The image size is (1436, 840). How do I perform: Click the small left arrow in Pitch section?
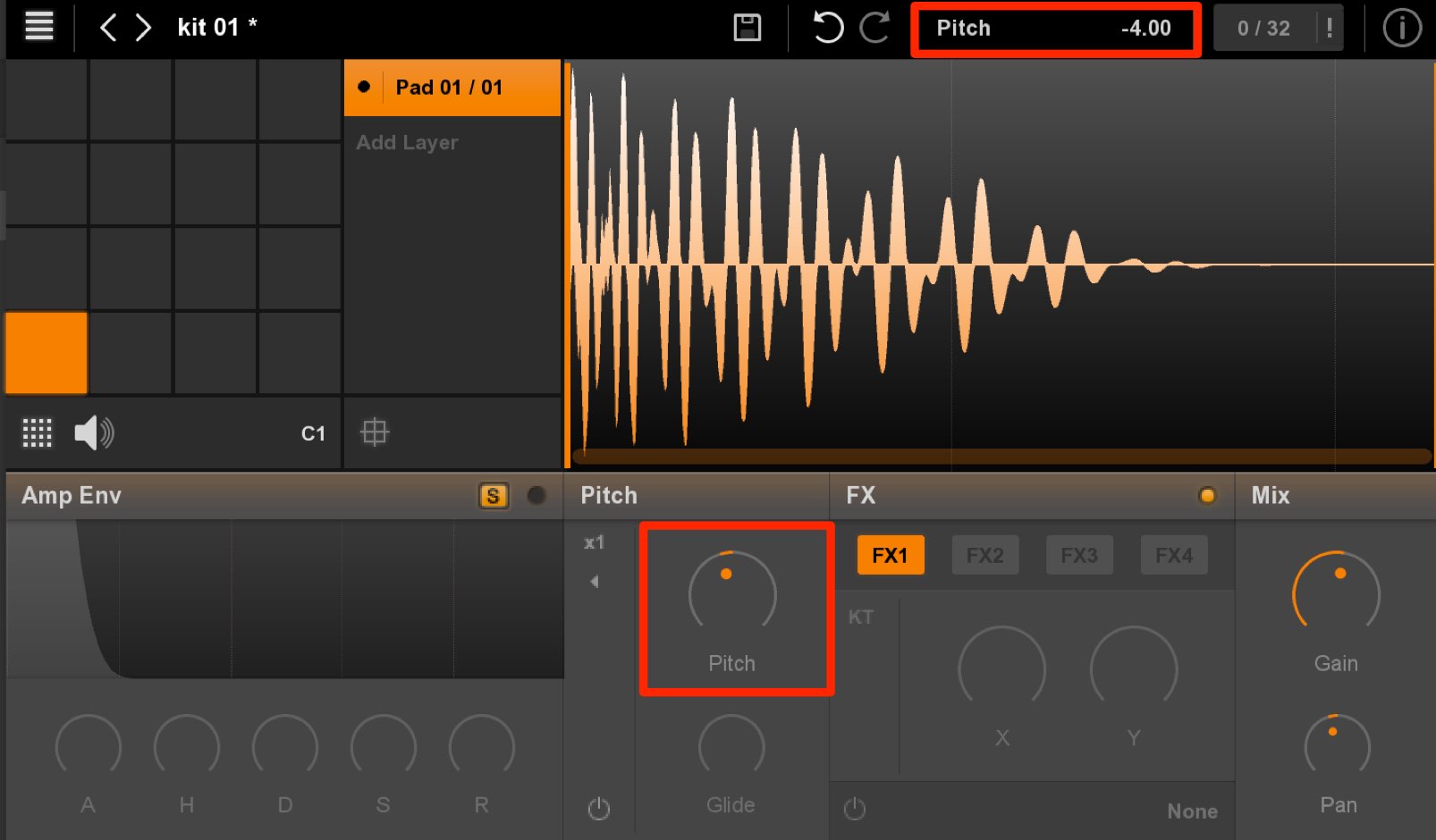594,581
